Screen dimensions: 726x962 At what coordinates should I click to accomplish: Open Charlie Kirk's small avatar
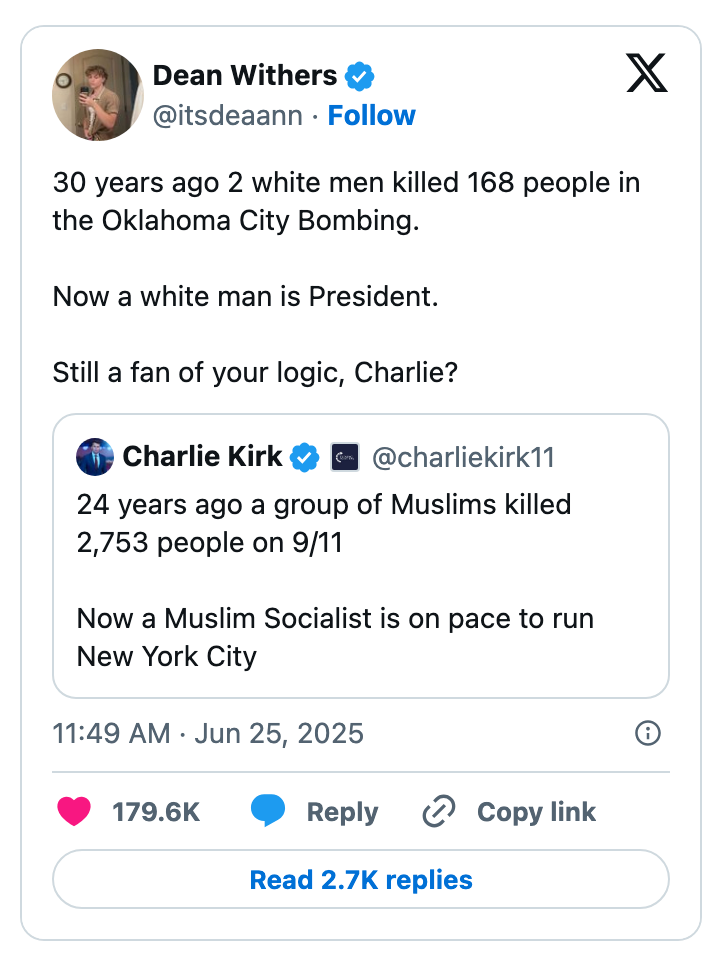point(95,457)
